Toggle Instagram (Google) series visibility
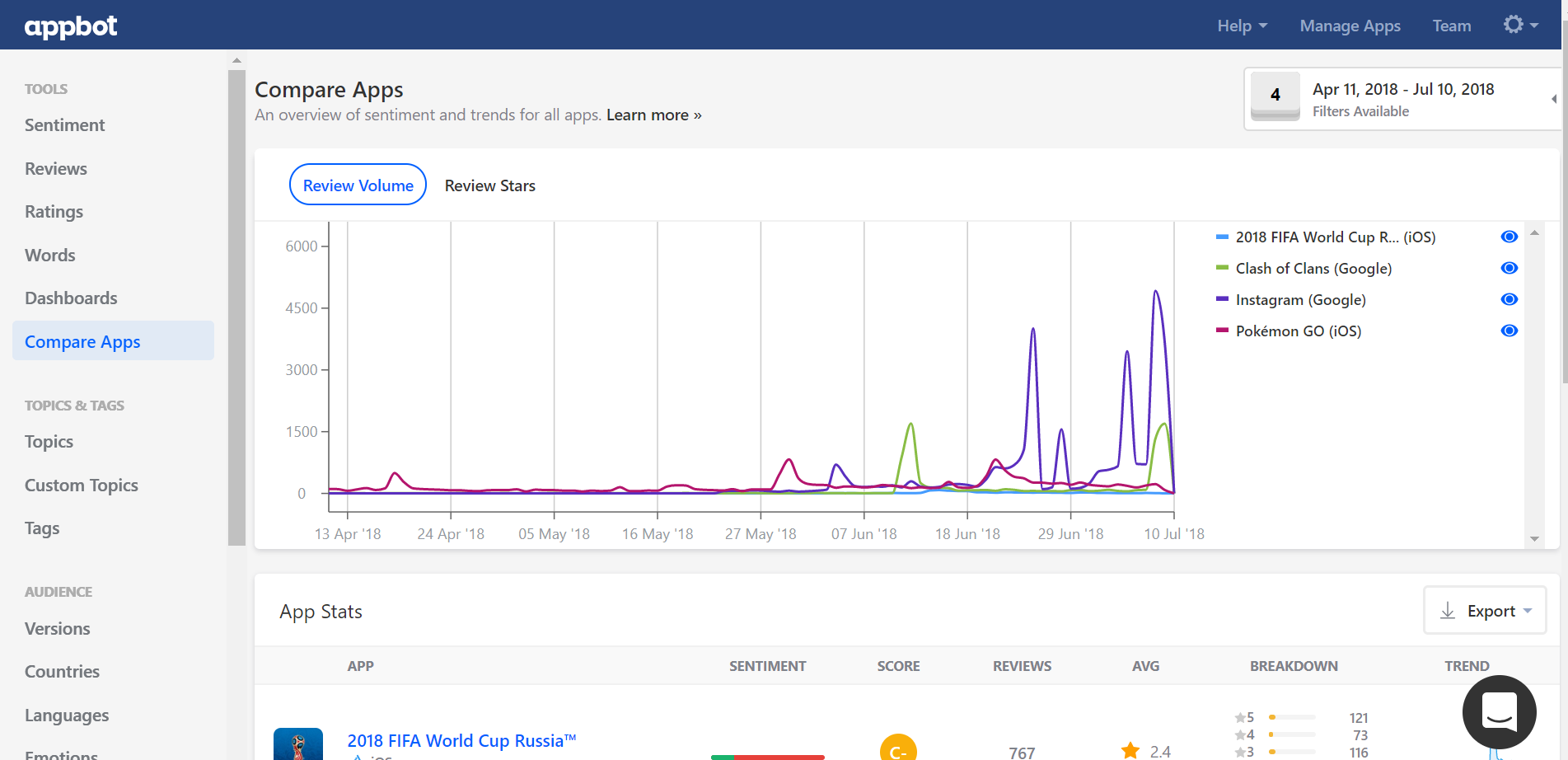This screenshot has width=1568, height=760. [1509, 299]
